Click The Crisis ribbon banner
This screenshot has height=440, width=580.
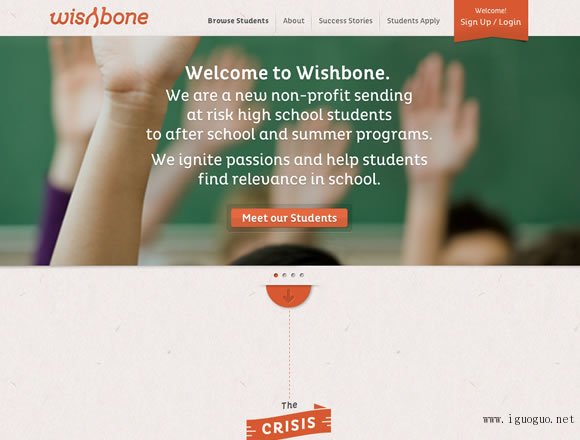click(289, 424)
